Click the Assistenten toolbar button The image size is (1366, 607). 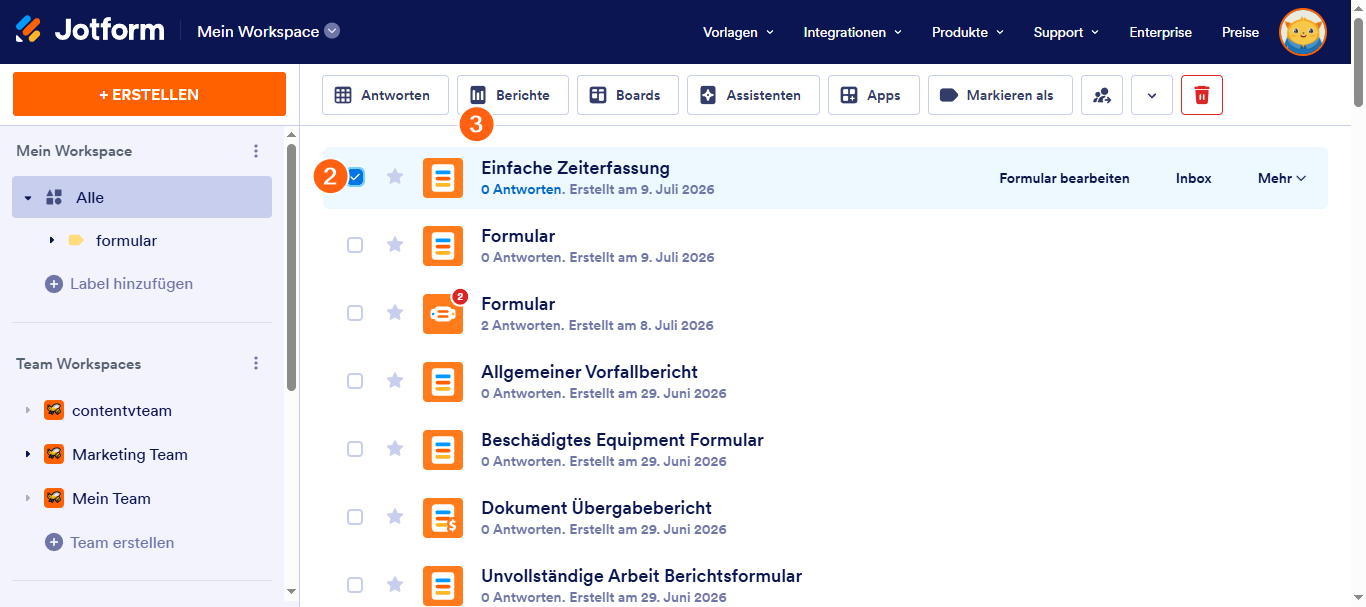coord(753,95)
